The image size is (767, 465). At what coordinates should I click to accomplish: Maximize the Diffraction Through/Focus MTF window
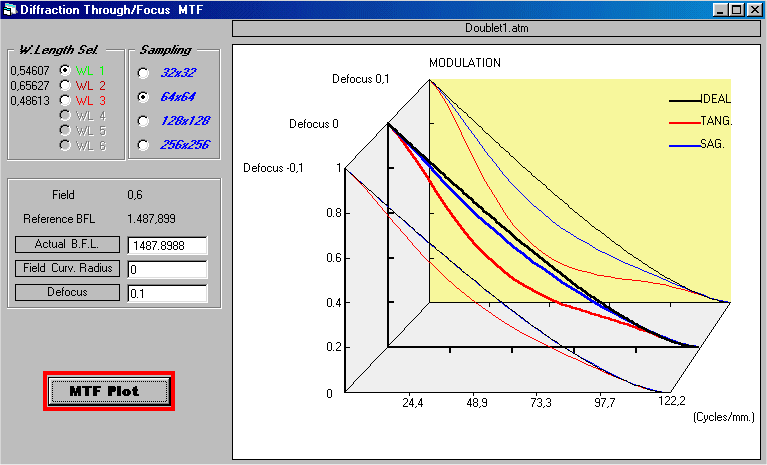(x=736, y=10)
